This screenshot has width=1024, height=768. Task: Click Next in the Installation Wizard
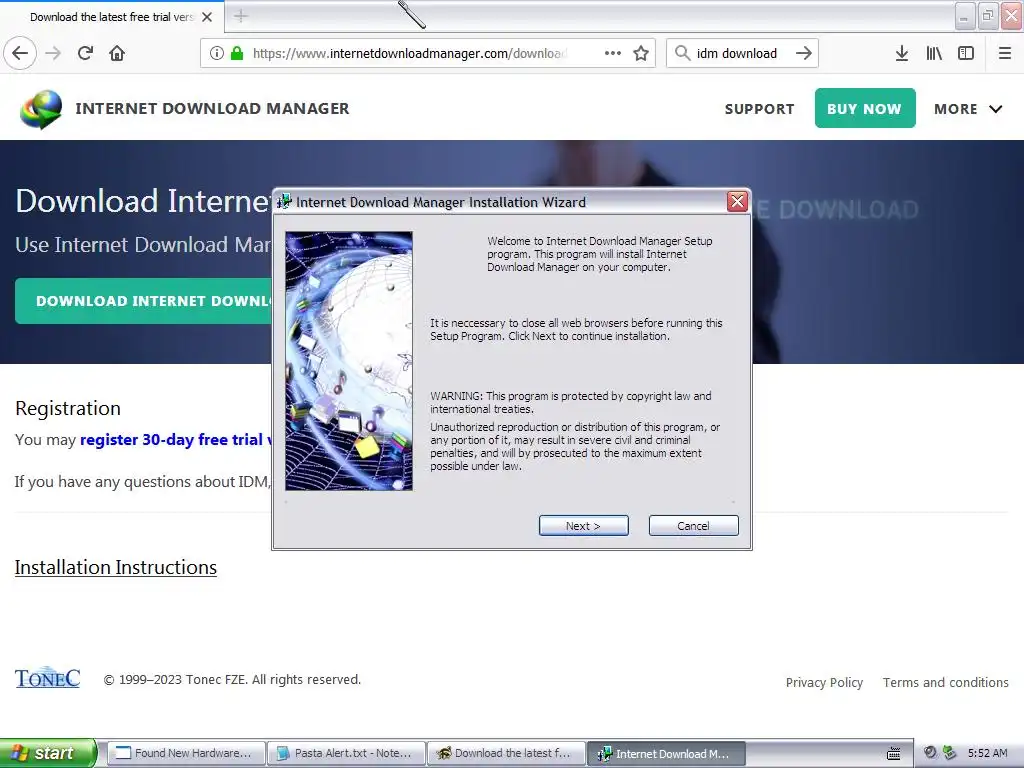584,526
